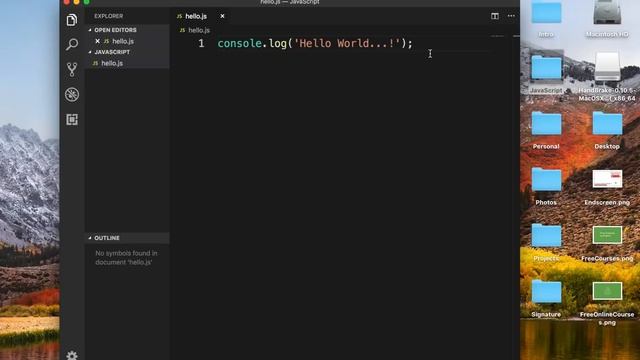This screenshot has height=360, width=640.
Task: Open the Manage gear settings icon
Action: 72,355
